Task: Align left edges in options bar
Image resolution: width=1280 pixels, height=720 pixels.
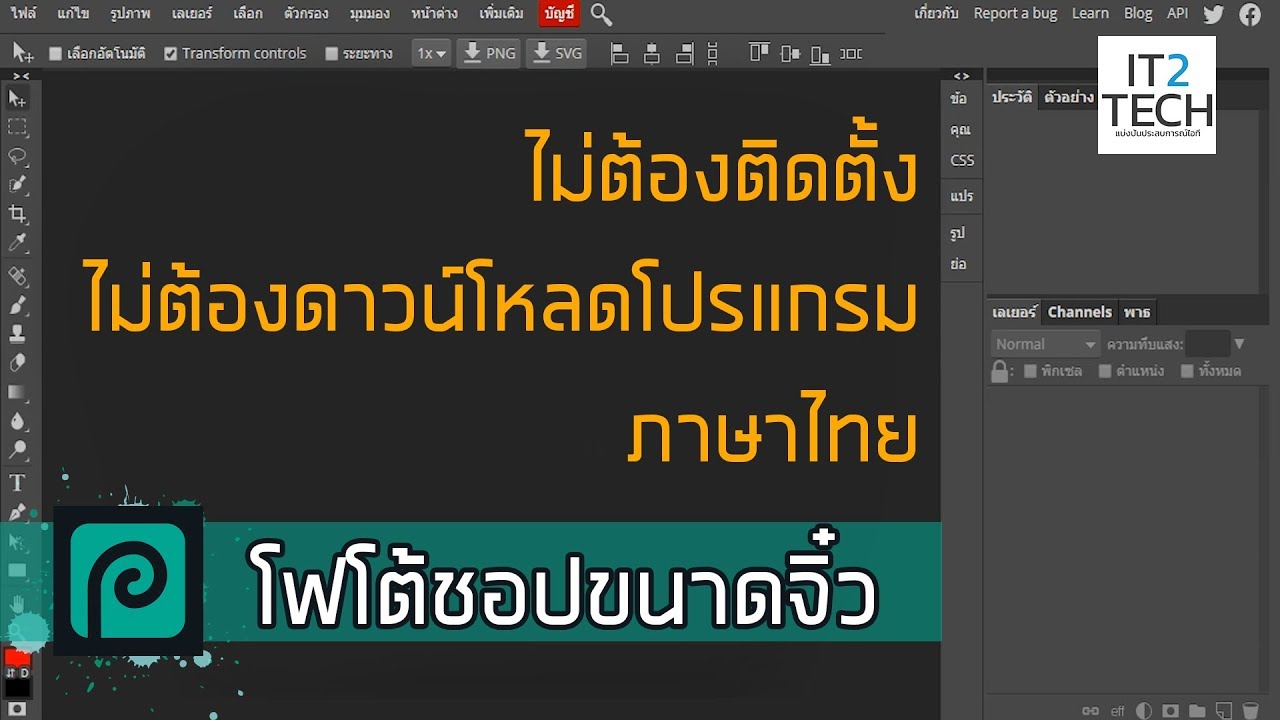Action: [x=620, y=54]
